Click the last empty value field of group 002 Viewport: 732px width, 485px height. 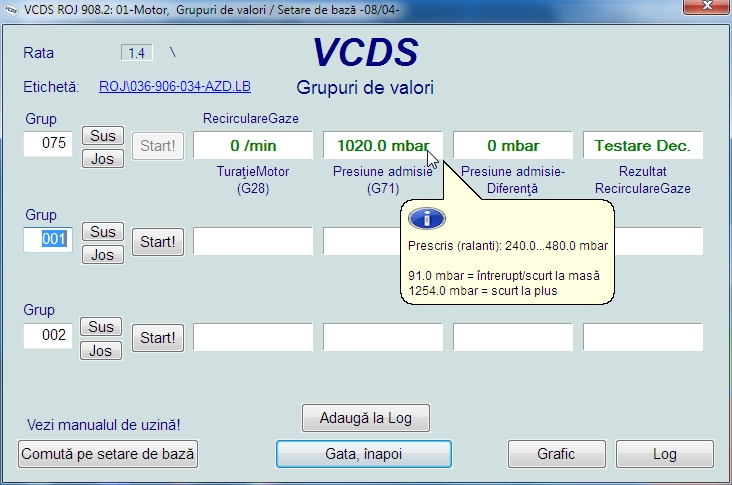click(643, 337)
